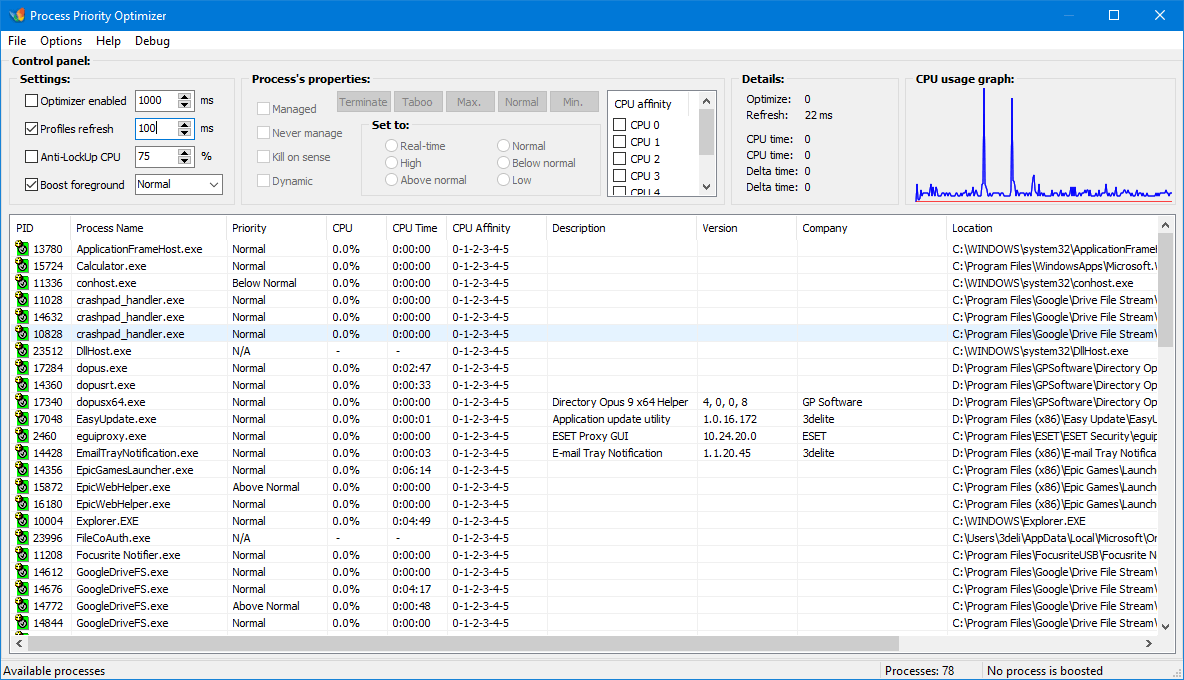The height and width of the screenshot is (680, 1184).
Task: Click the icon for PID 14612 GoogleDriveFS.exe
Action: [x=22, y=572]
